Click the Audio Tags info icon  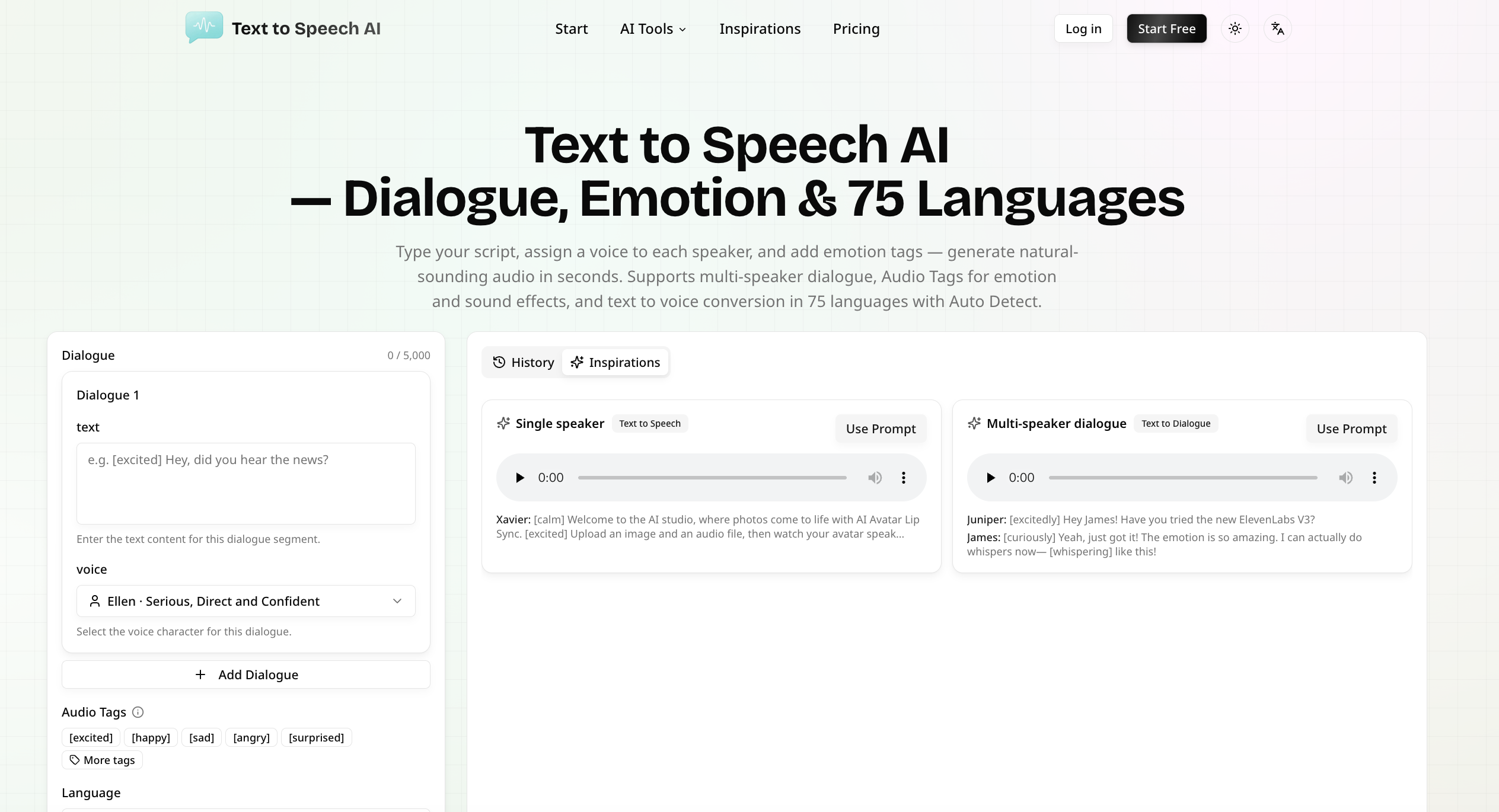pos(138,712)
